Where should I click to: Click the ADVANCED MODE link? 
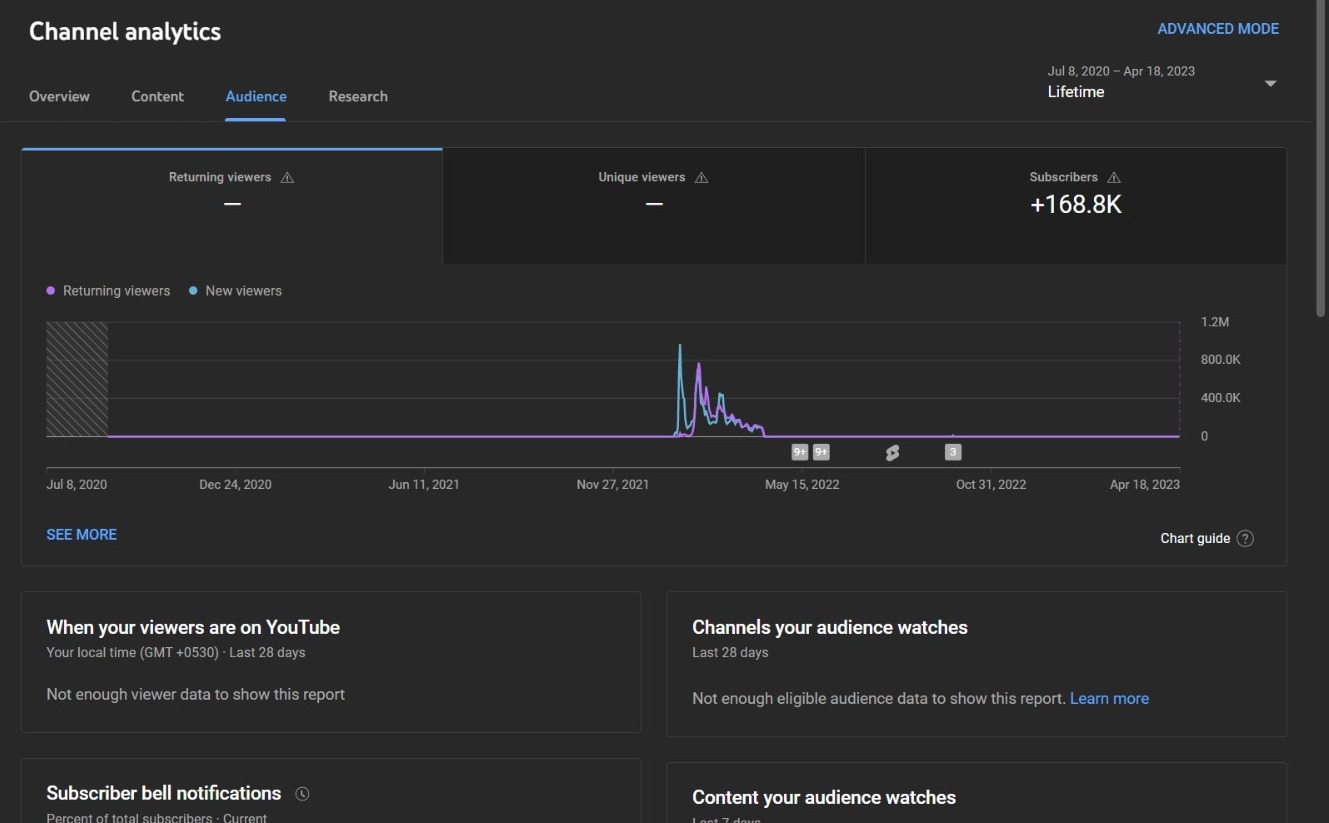point(1218,29)
